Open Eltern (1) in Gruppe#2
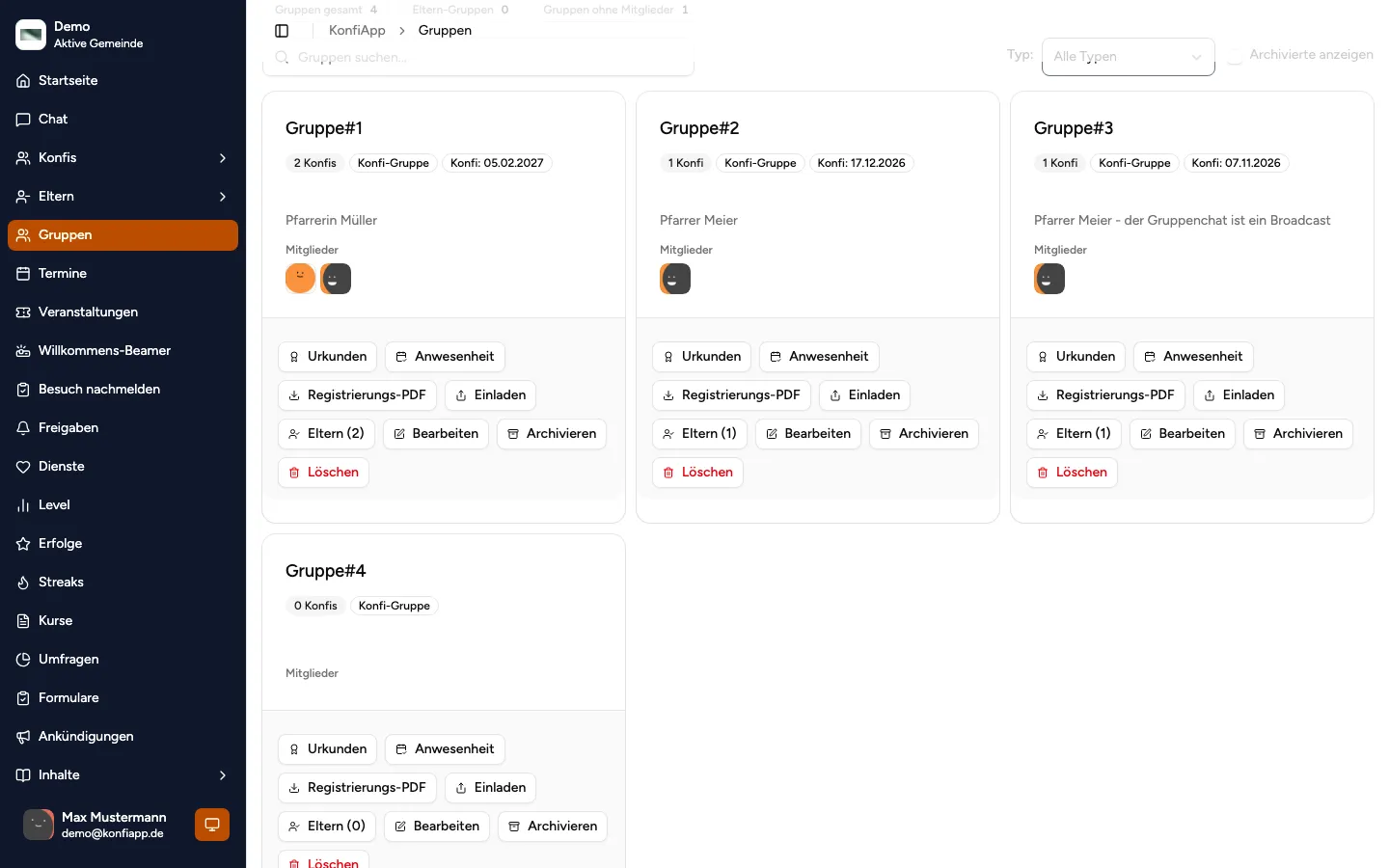Image resolution: width=1389 pixels, height=868 pixels. [x=699, y=434]
